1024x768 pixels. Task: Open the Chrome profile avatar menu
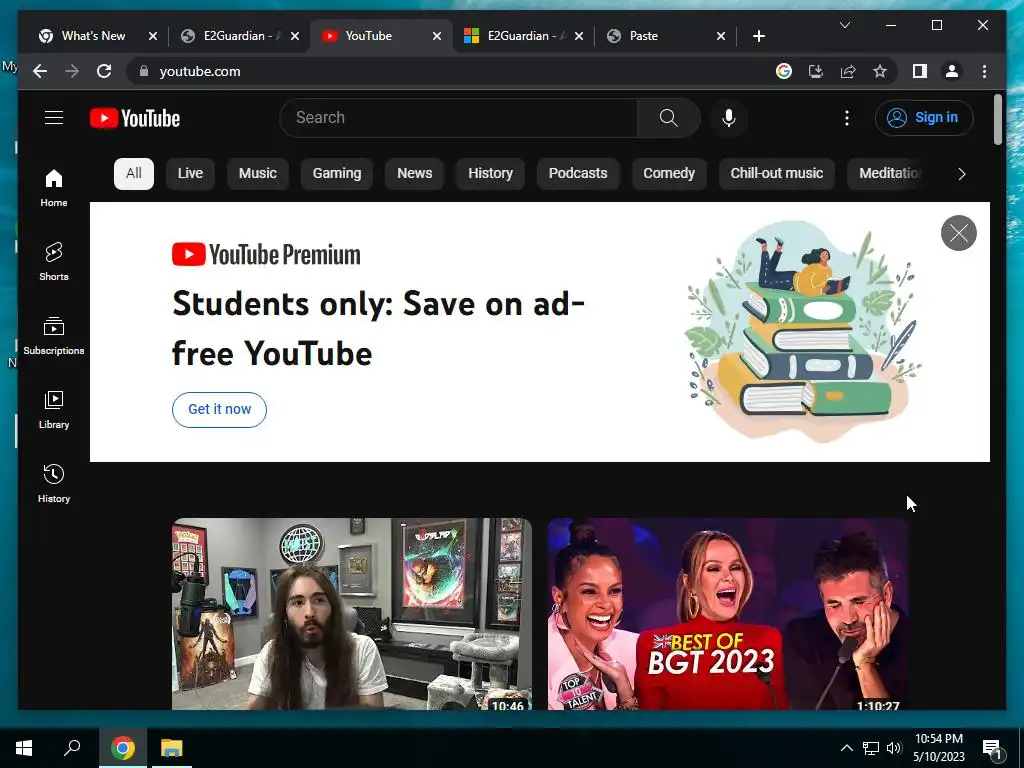click(952, 71)
